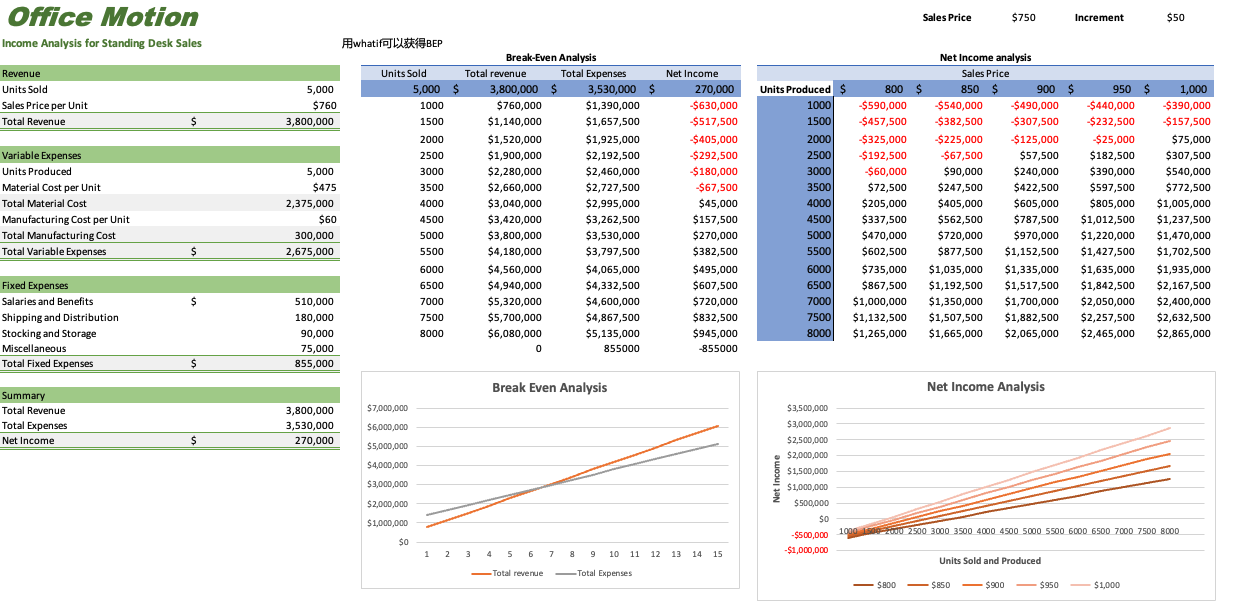
Task: Click the $800 series legend entry
Action: pos(876,585)
